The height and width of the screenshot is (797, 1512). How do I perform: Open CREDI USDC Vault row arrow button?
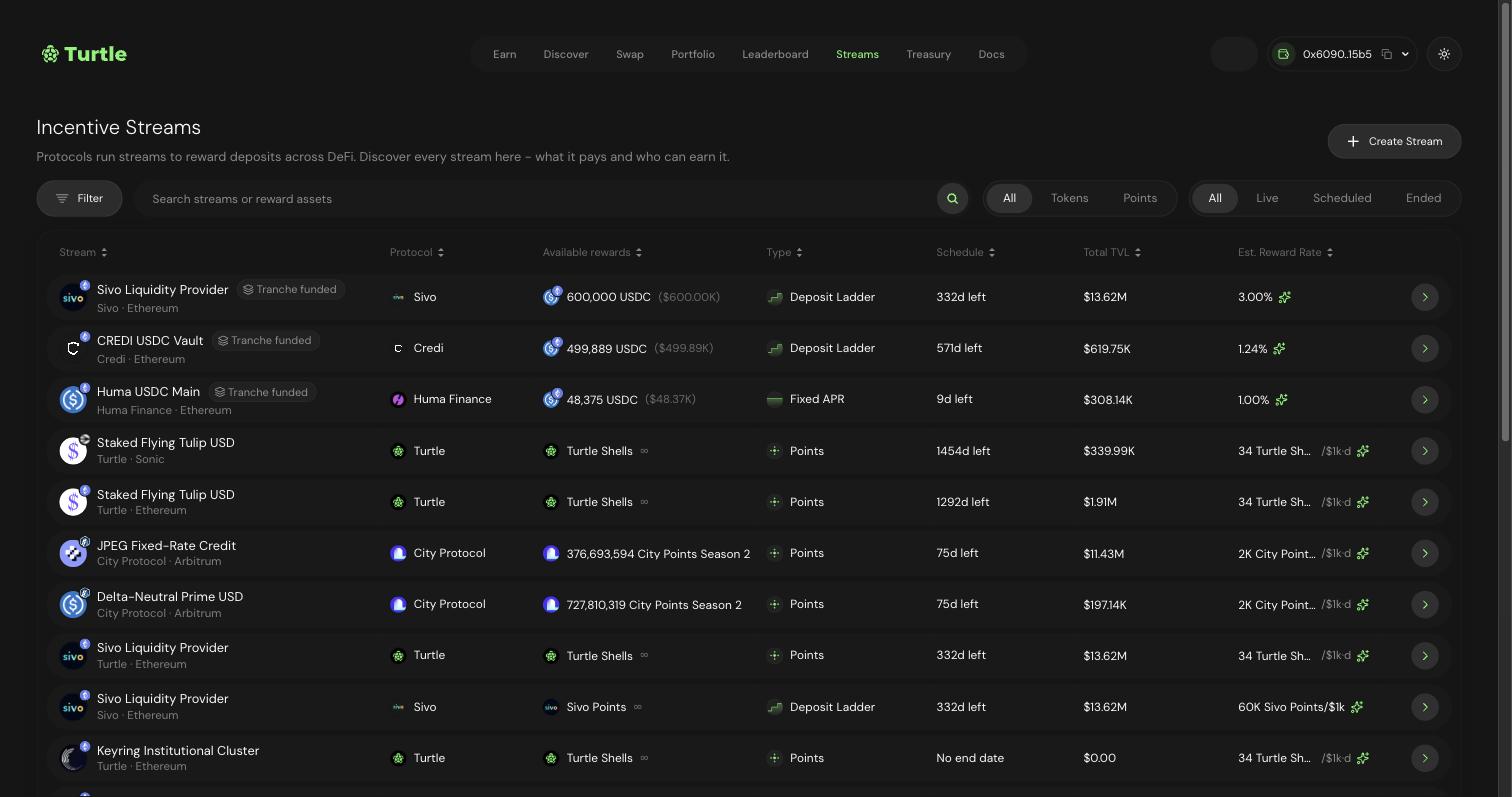1424,348
